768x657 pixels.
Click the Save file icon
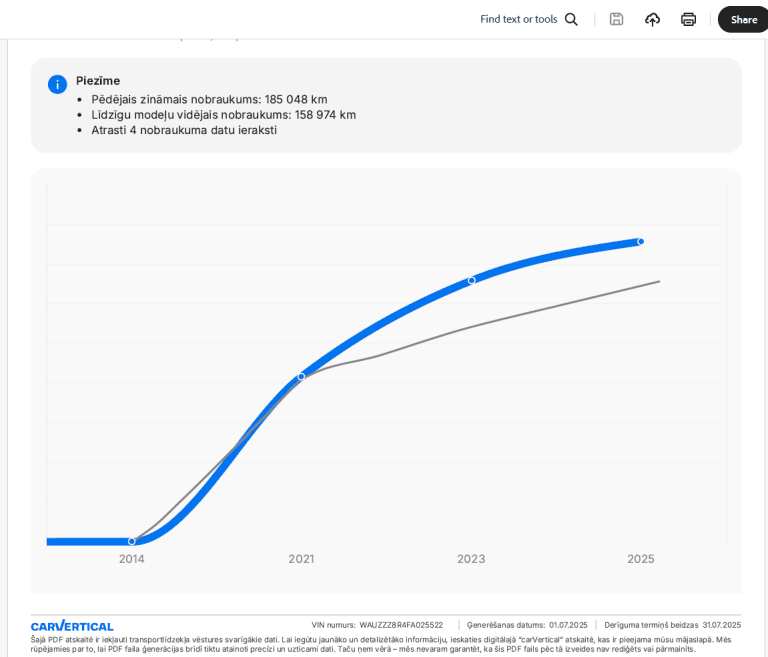point(616,19)
